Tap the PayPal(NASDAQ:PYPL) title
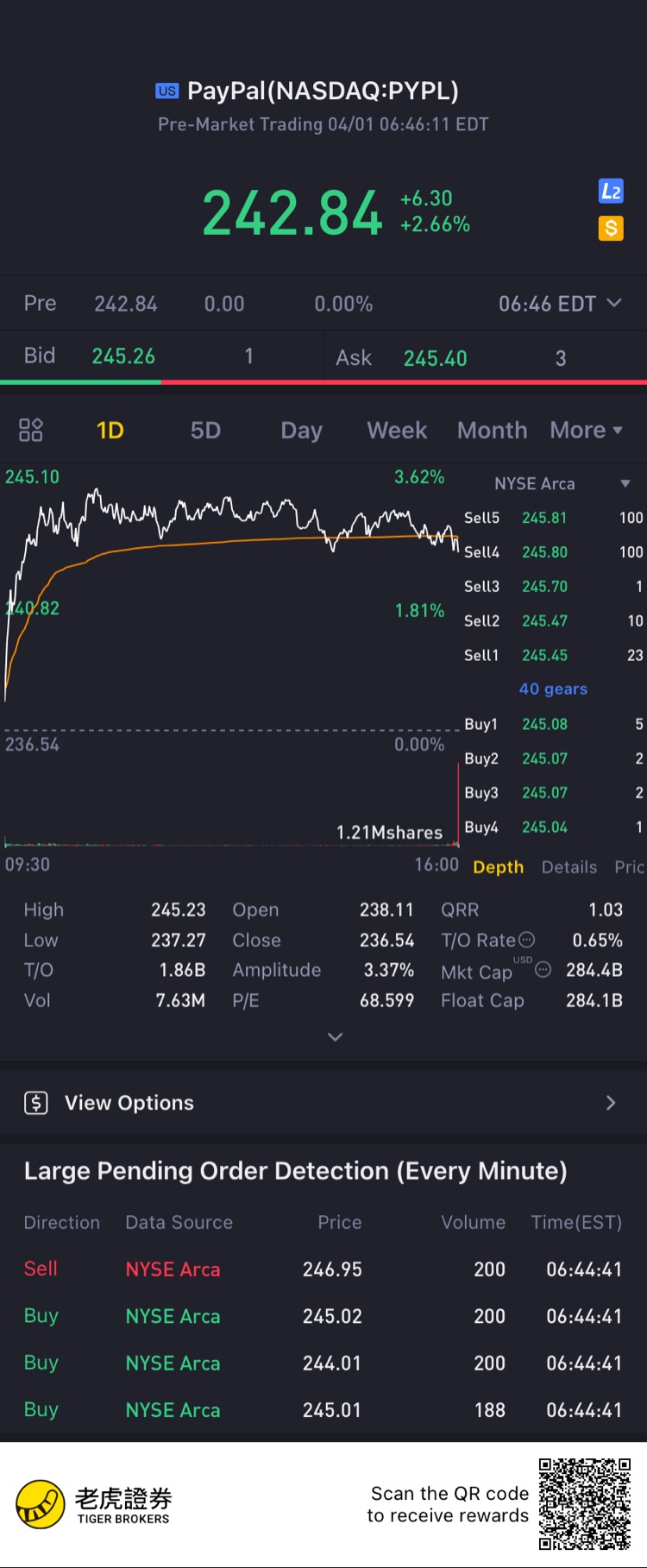 tap(323, 91)
